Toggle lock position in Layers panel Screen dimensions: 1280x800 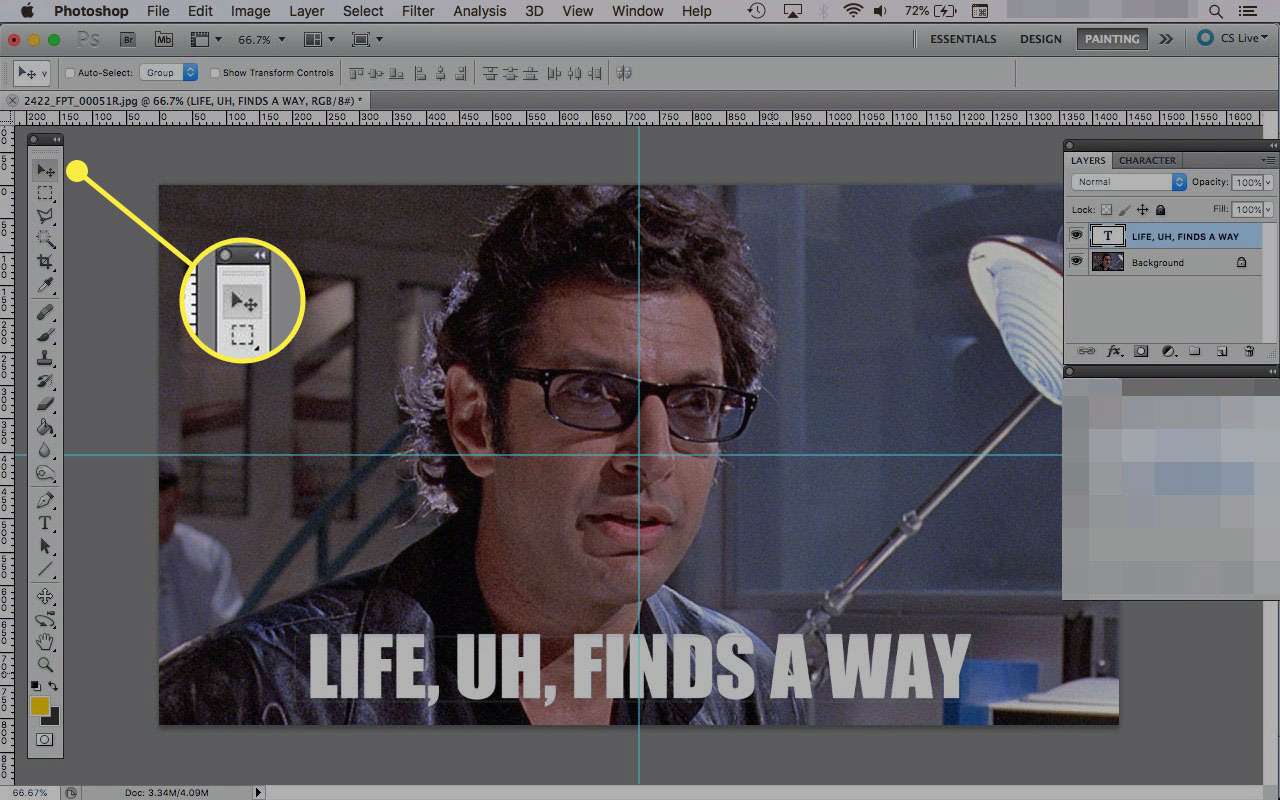click(x=1142, y=210)
